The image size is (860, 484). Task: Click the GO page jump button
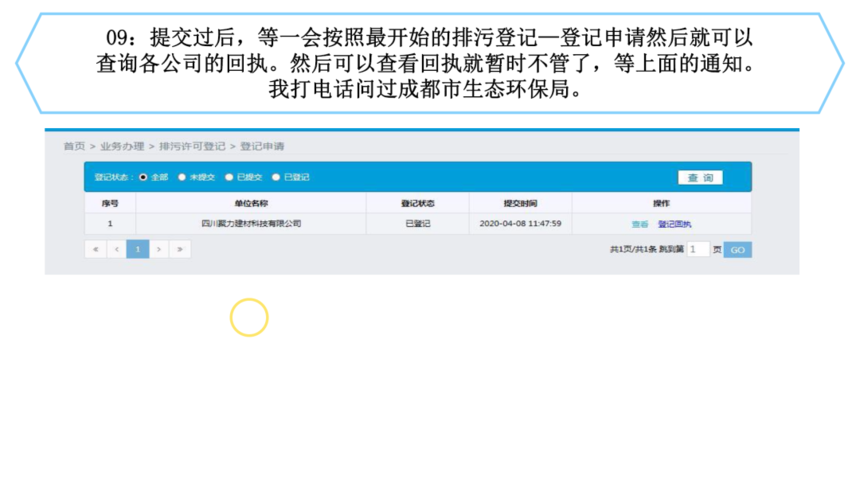point(738,250)
